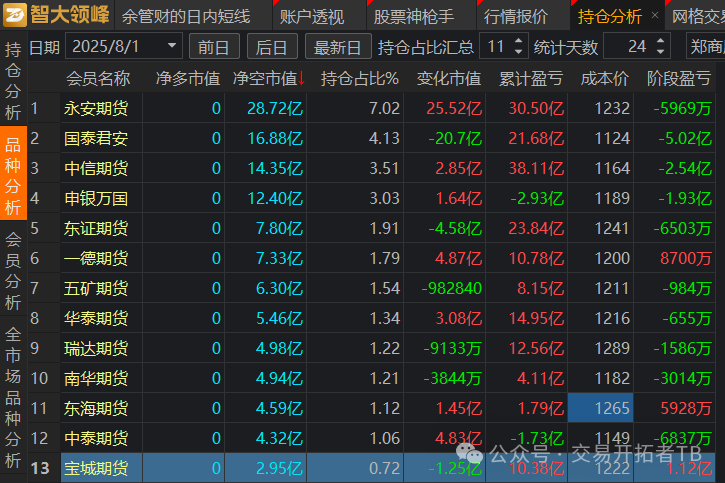Click 五矿期货 变化市值 value -982840
The width and height of the screenshot is (725, 483).
(x=452, y=289)
